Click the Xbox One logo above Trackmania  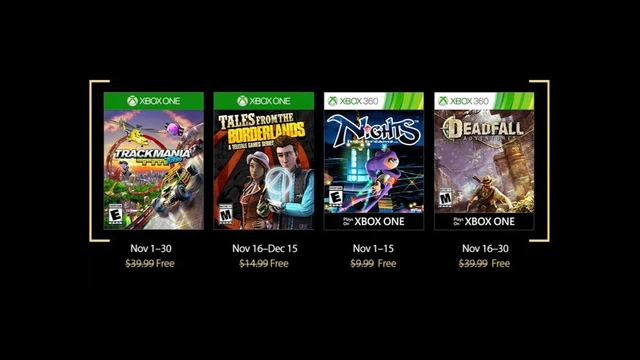point(153,101)
